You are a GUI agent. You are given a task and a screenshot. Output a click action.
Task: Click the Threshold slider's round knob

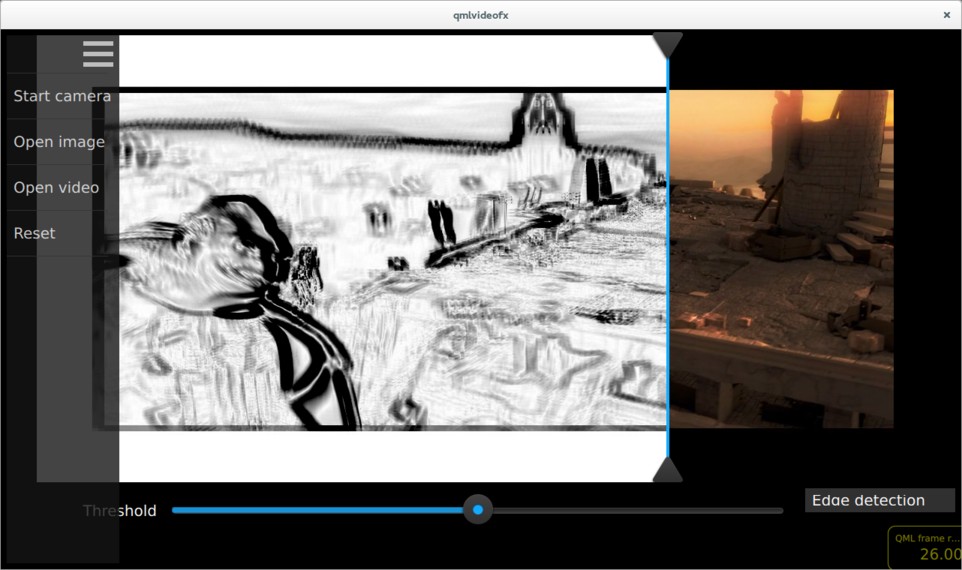478,510
